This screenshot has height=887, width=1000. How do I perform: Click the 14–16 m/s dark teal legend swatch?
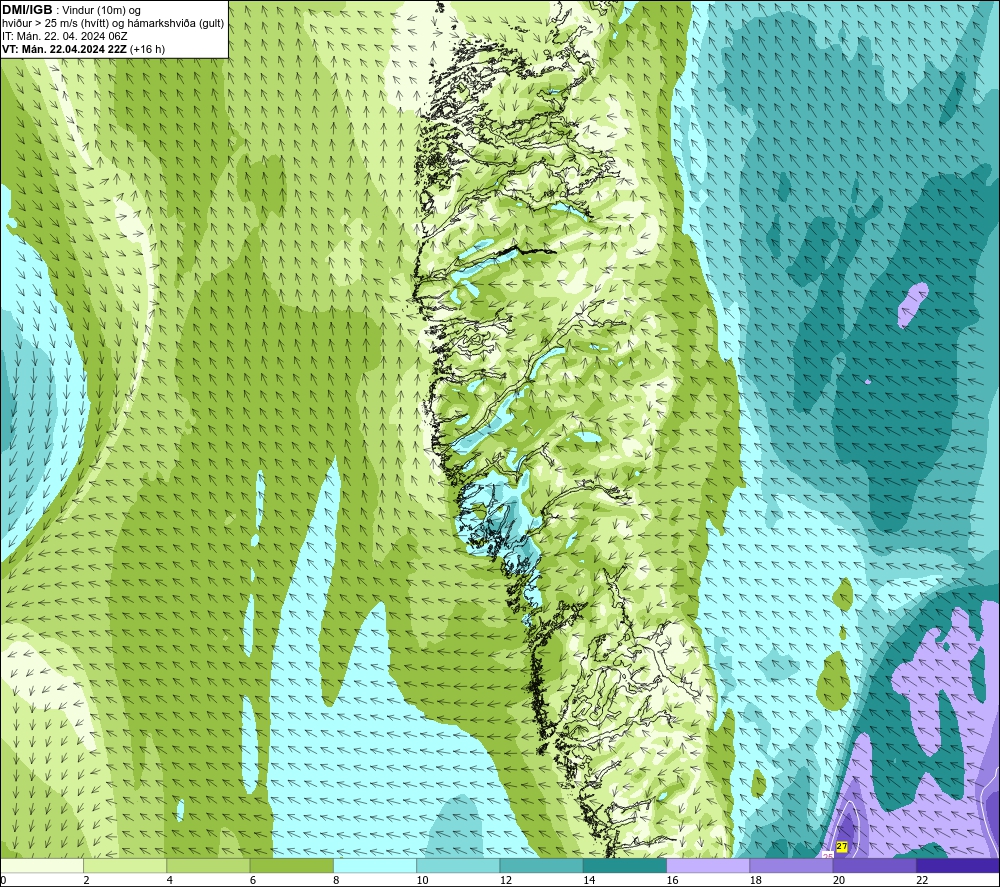[625, 866]
